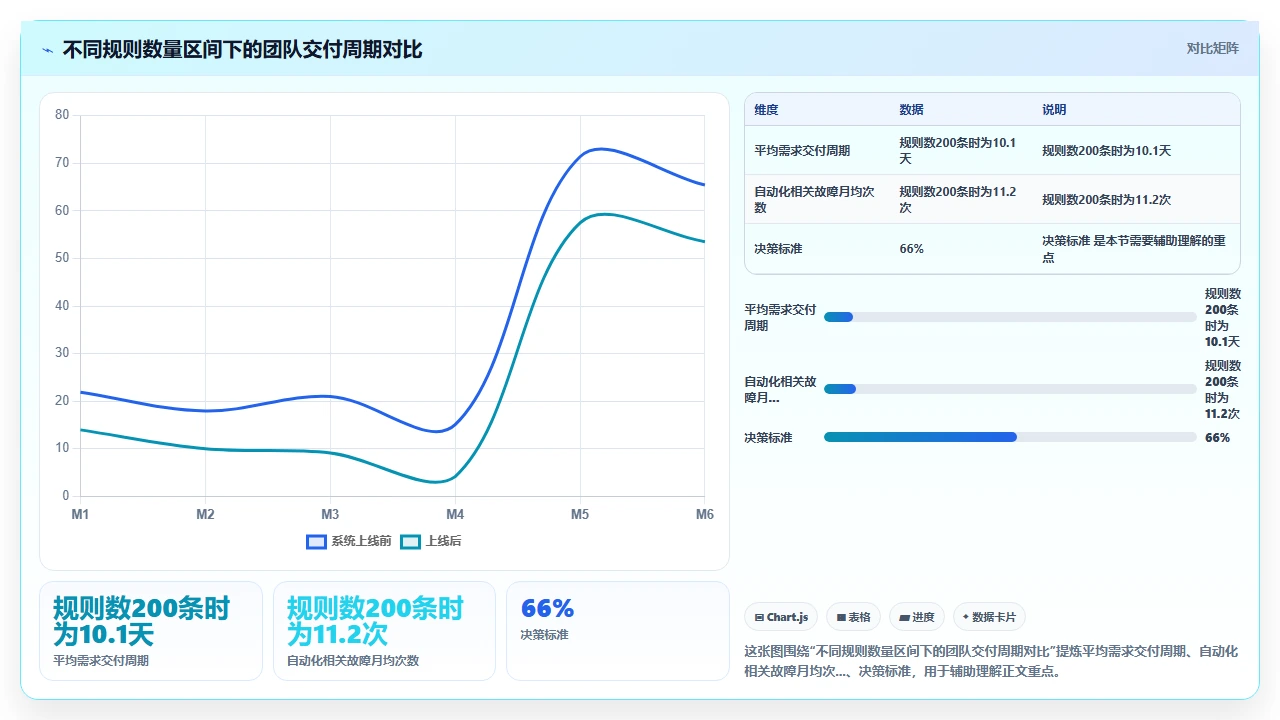This screenshot has height=720, width=1280.
Task: Select the 数据 table column header
Action: (x=911, y=110)
